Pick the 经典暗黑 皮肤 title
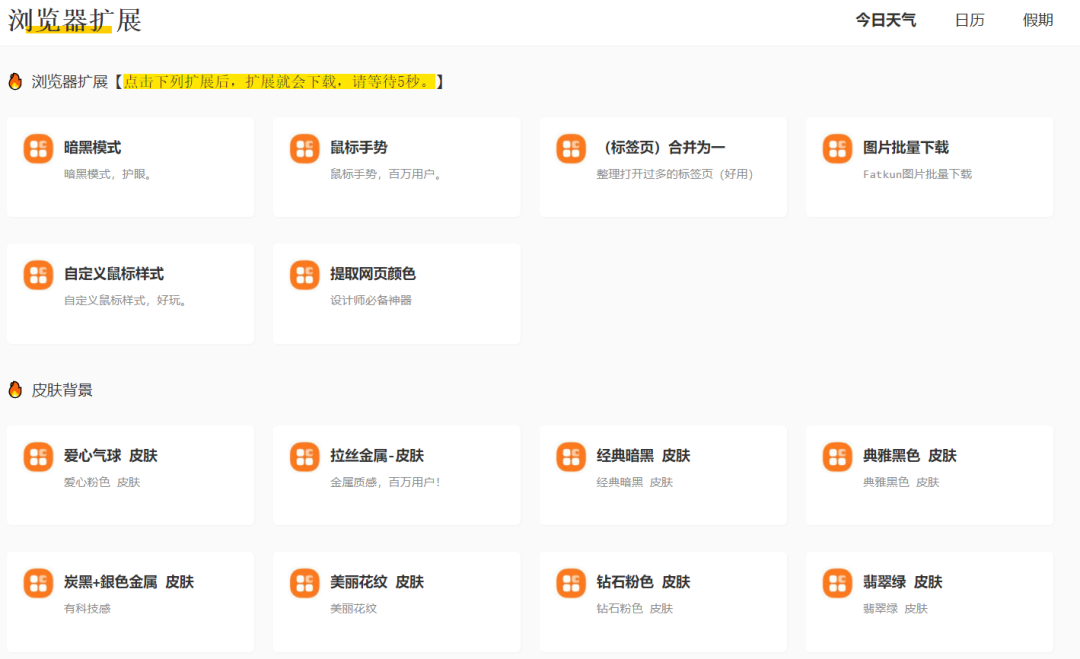1080x659 pixels. pos(643,456)
